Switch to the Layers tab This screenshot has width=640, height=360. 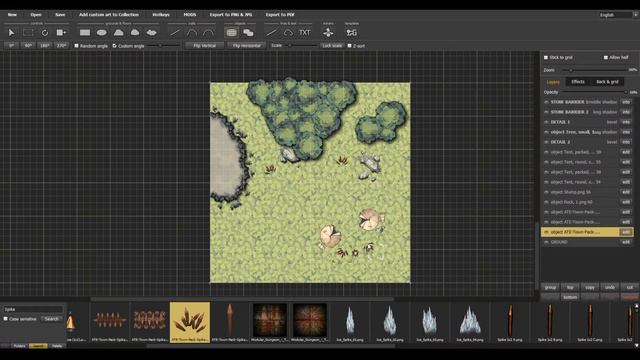[553, 82]
